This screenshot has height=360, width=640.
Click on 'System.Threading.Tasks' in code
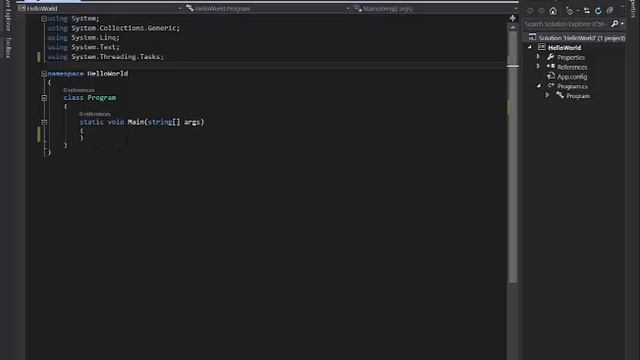pyautogui.click(x=116, y=57)
